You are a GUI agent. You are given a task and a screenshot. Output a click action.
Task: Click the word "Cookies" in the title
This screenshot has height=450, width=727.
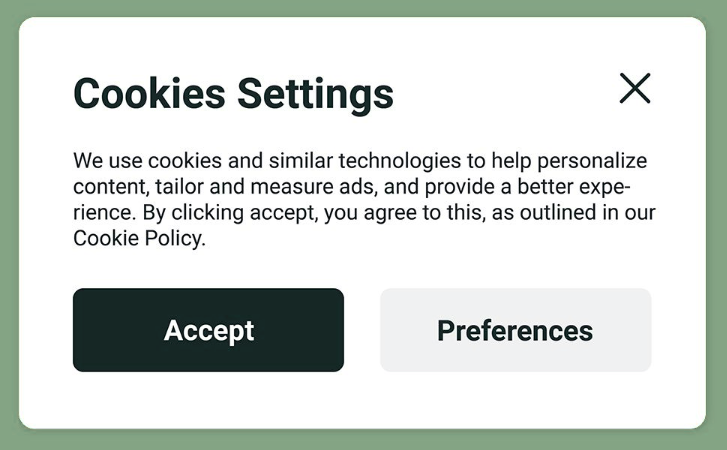tap(149, 94)
